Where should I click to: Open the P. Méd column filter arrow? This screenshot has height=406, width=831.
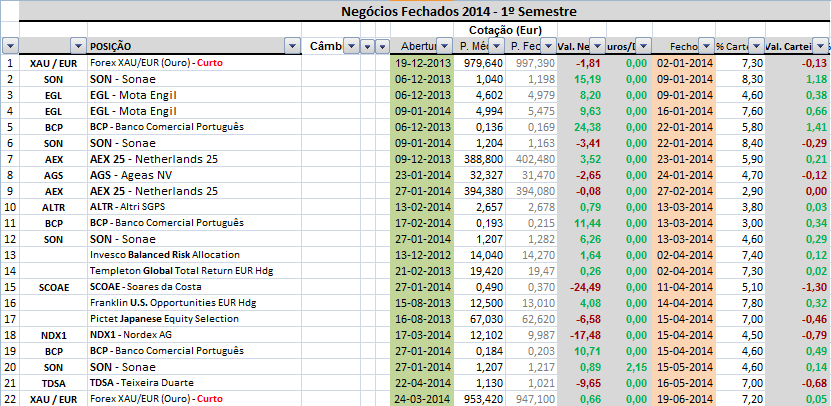[x=497, y=47]
